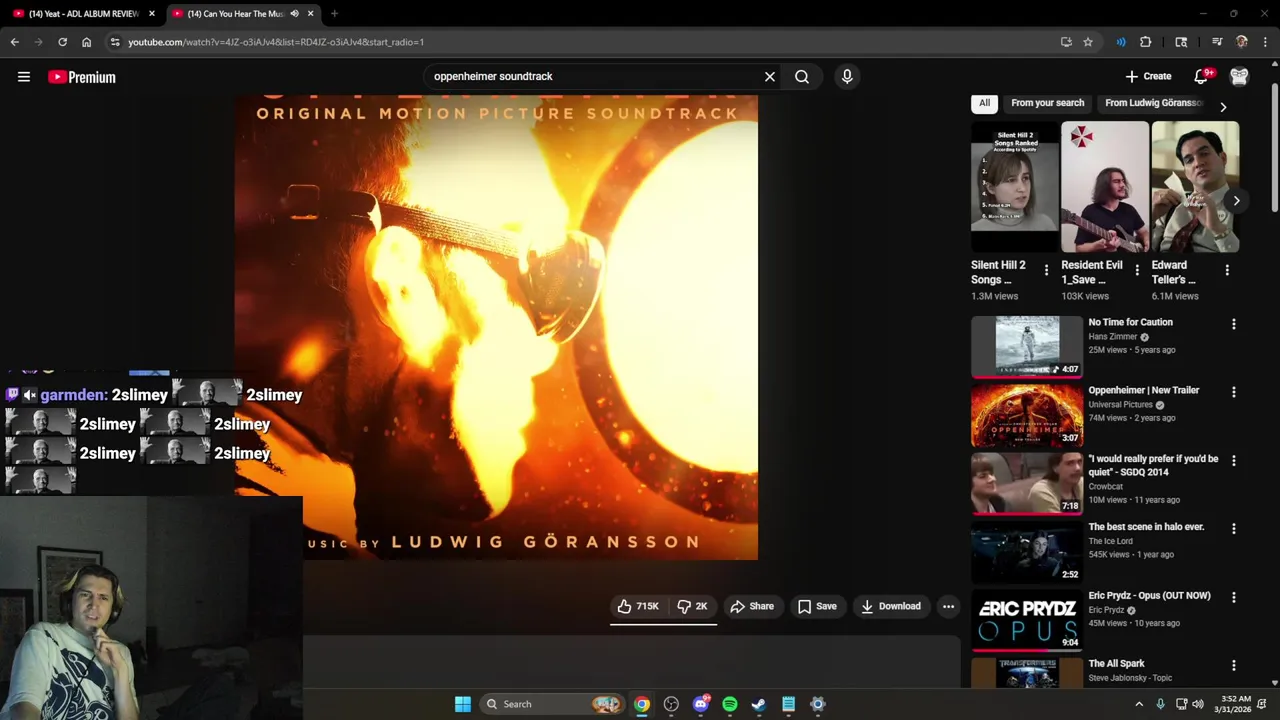Open Discord from the taskbar
The width and height of the screenshot is (1280, 720).
point(701,704)
